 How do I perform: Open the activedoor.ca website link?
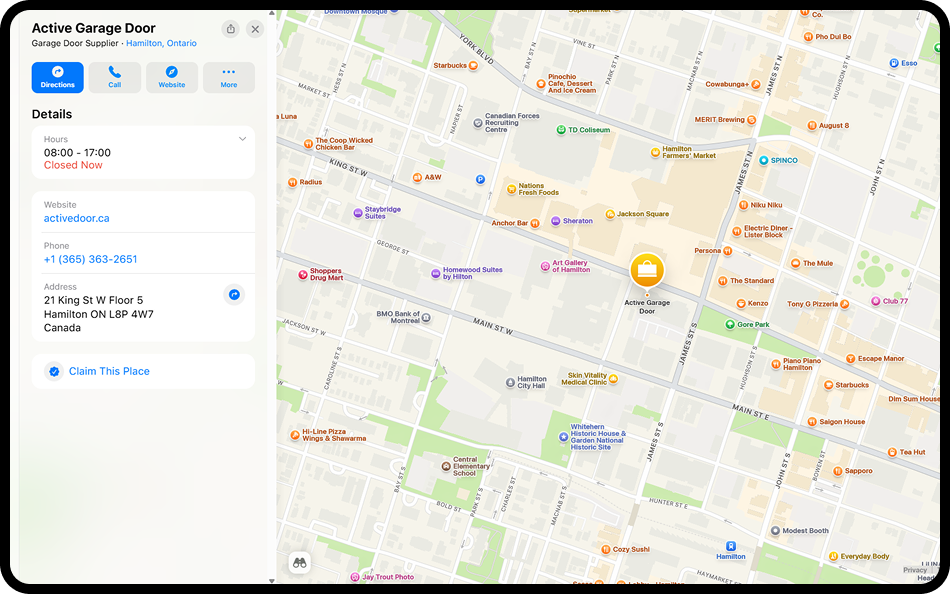coord(76,218)
